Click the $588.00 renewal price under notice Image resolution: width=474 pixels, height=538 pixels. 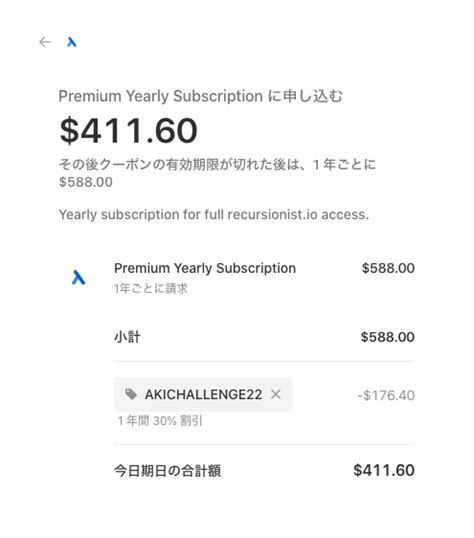pyautogui.click(x=86, y=182)
